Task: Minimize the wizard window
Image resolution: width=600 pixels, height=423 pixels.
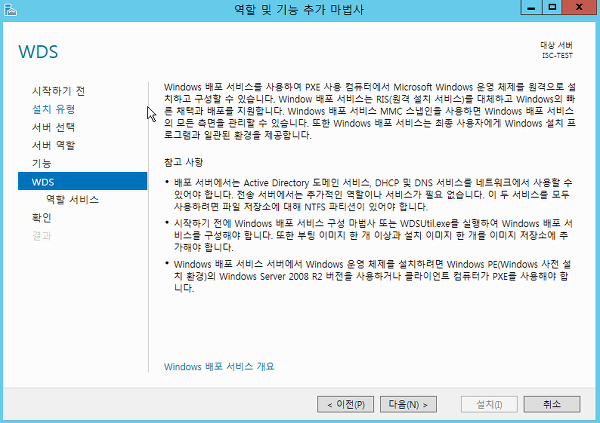Action: click(531, 7)
